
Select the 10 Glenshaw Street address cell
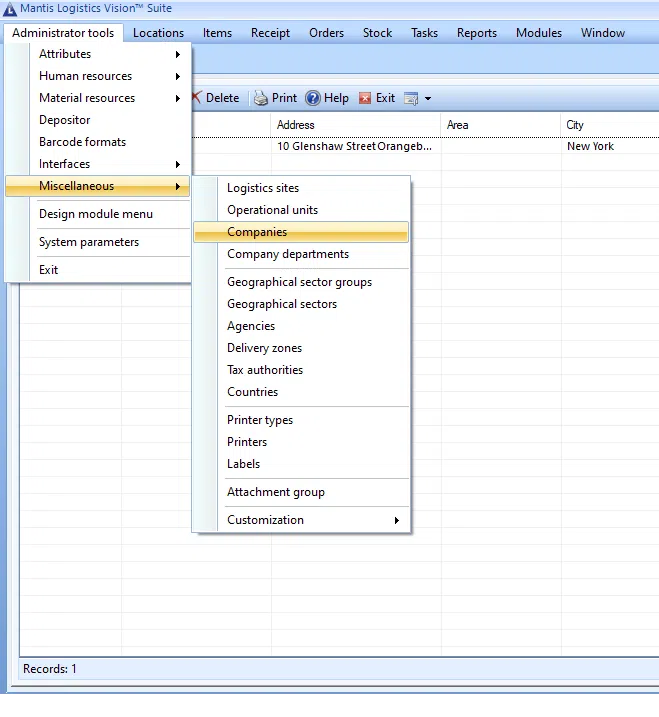click(355, 146)
